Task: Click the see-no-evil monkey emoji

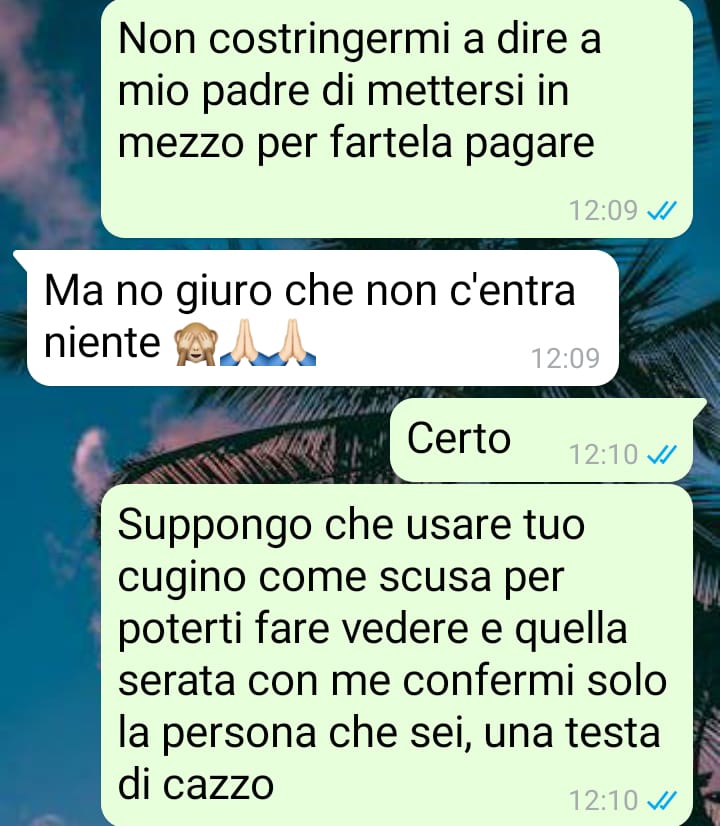Action: (196, 343)
